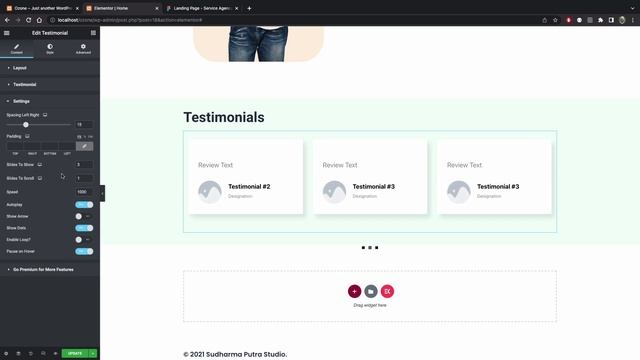Click the Testimonial #2 avatar placeholder

[210, 192]
